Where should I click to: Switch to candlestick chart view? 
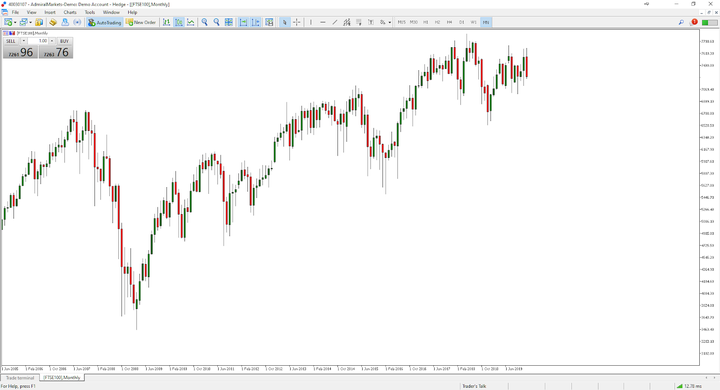[179, 22]
